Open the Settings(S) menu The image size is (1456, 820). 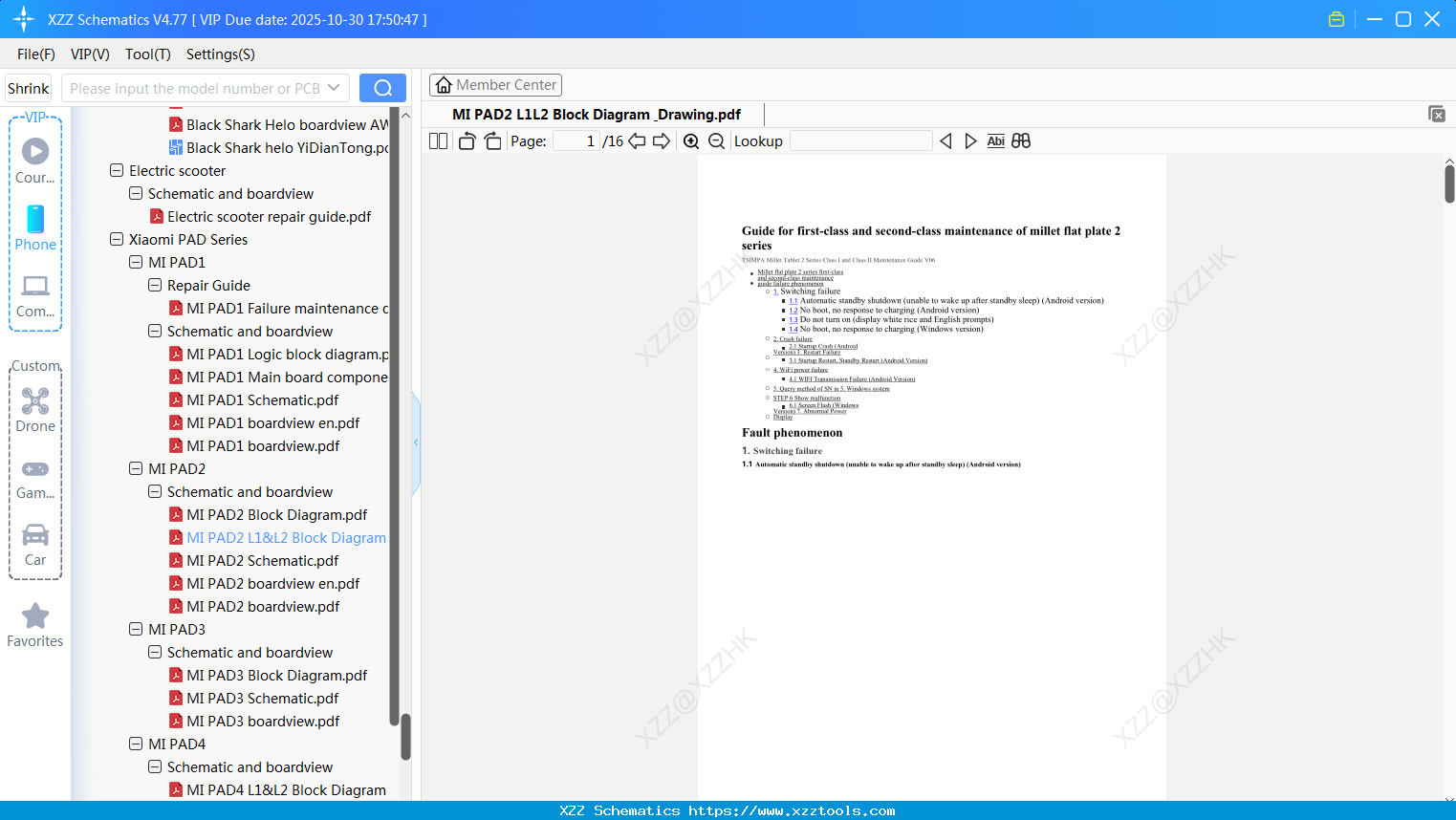click(x=221, y=54)
